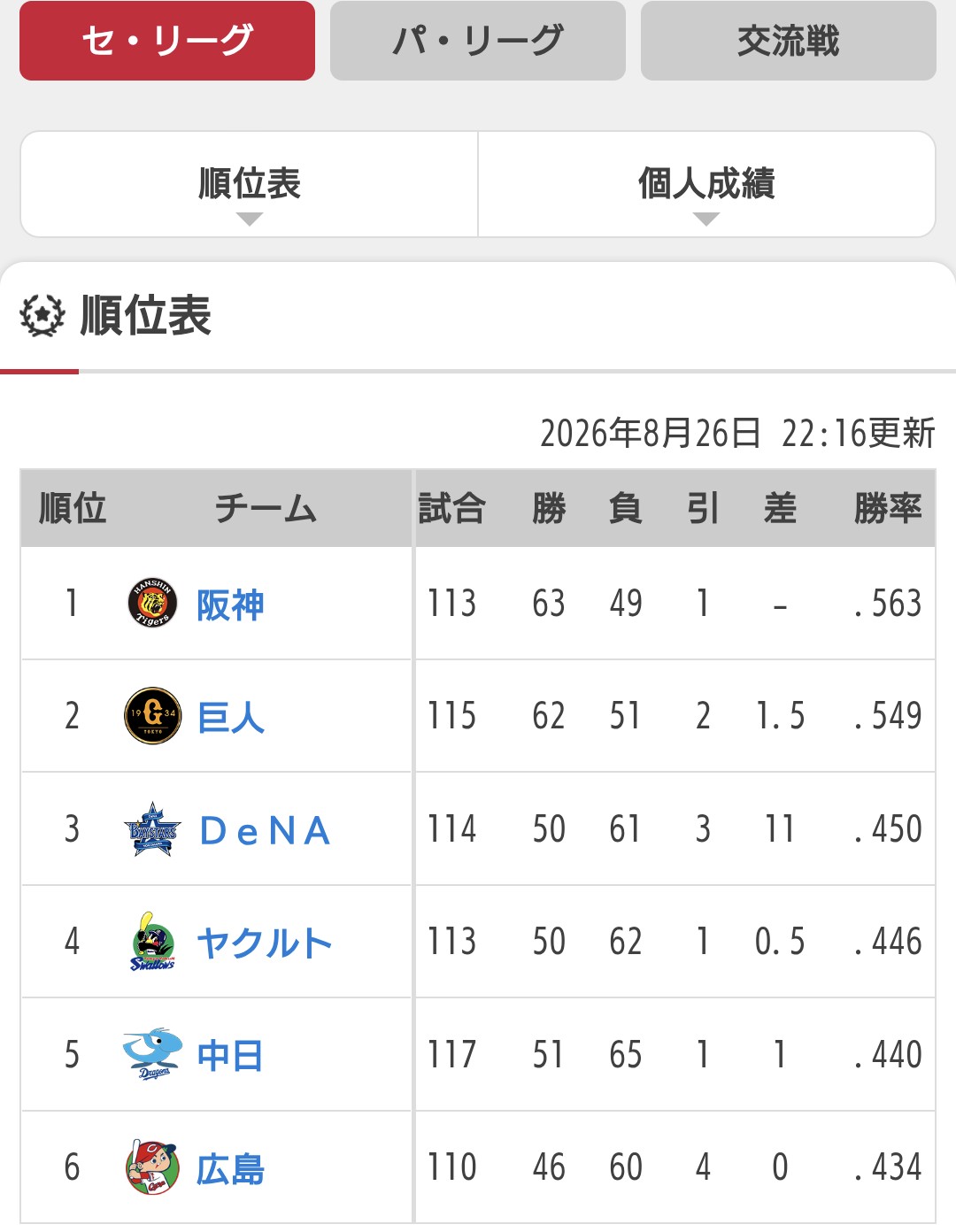Click the Chunichi Dragons logo

click(152, 1054)
